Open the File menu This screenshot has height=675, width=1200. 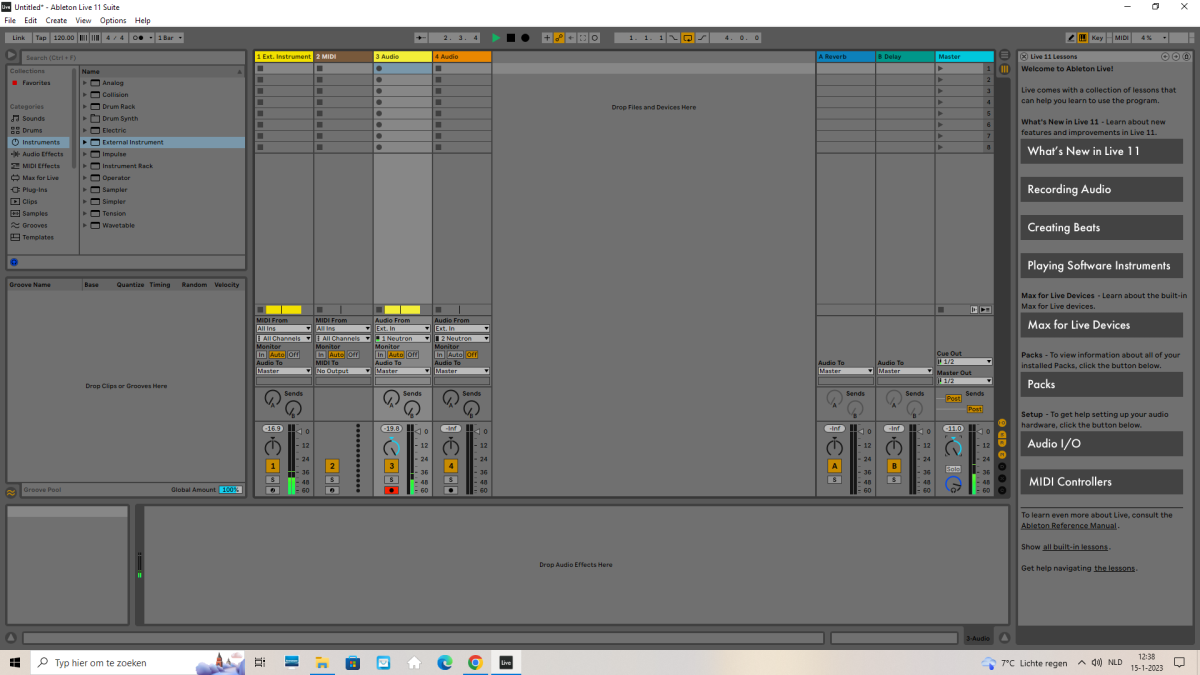[x=10, y=20]
